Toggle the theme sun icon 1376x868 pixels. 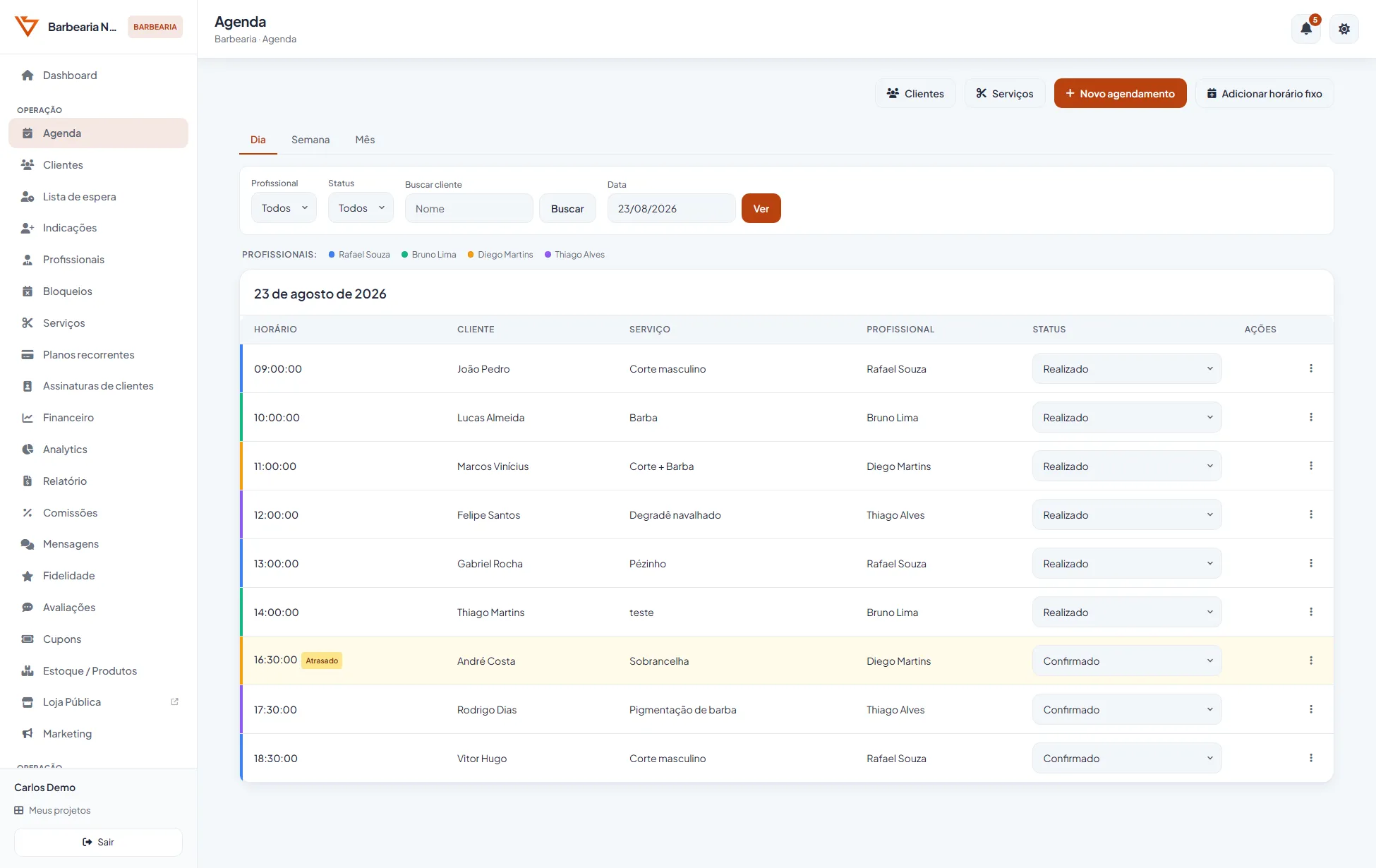[x=1344, y=29]
